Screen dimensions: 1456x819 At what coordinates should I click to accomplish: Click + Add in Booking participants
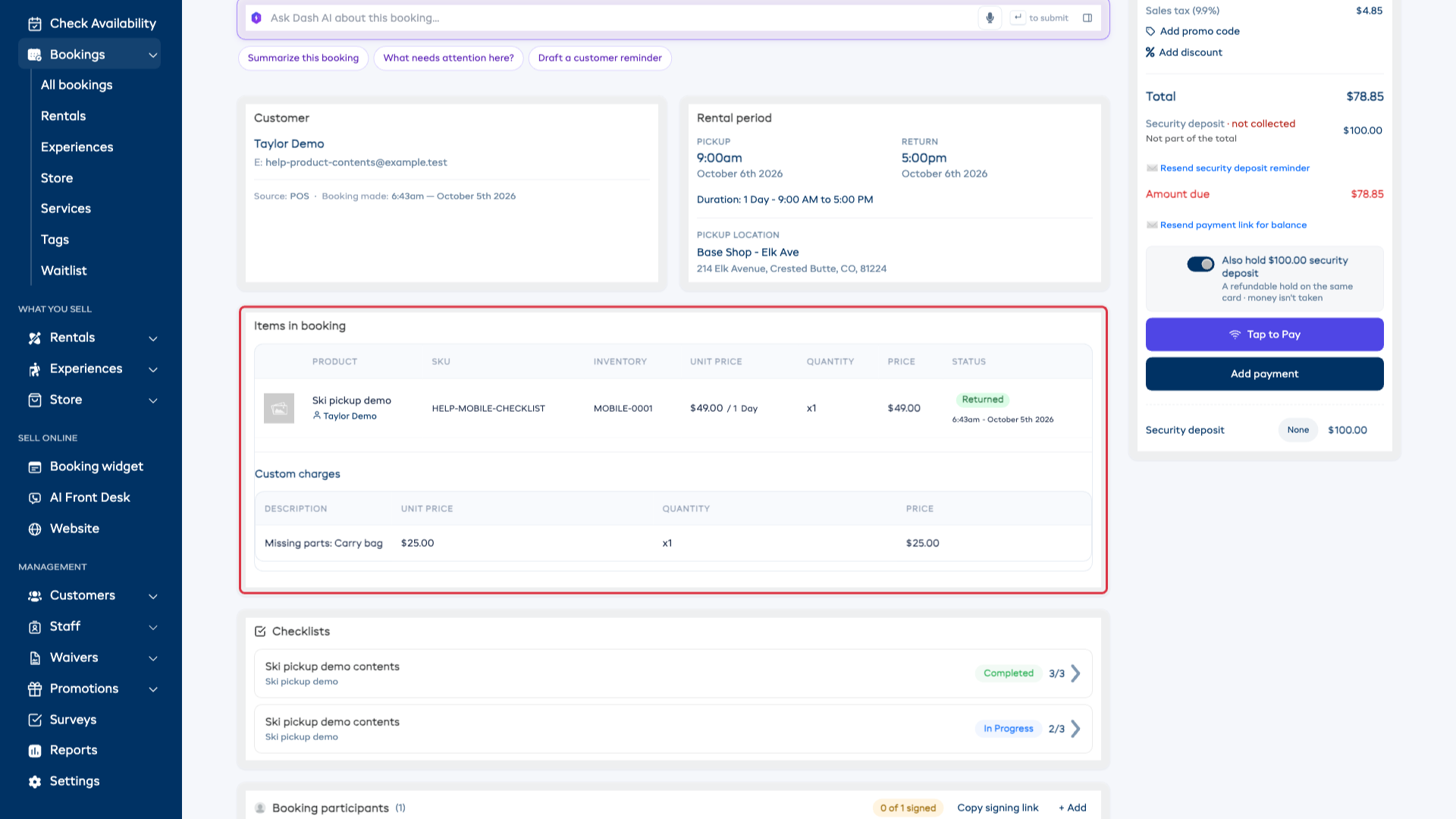(x=1072, y=808)
